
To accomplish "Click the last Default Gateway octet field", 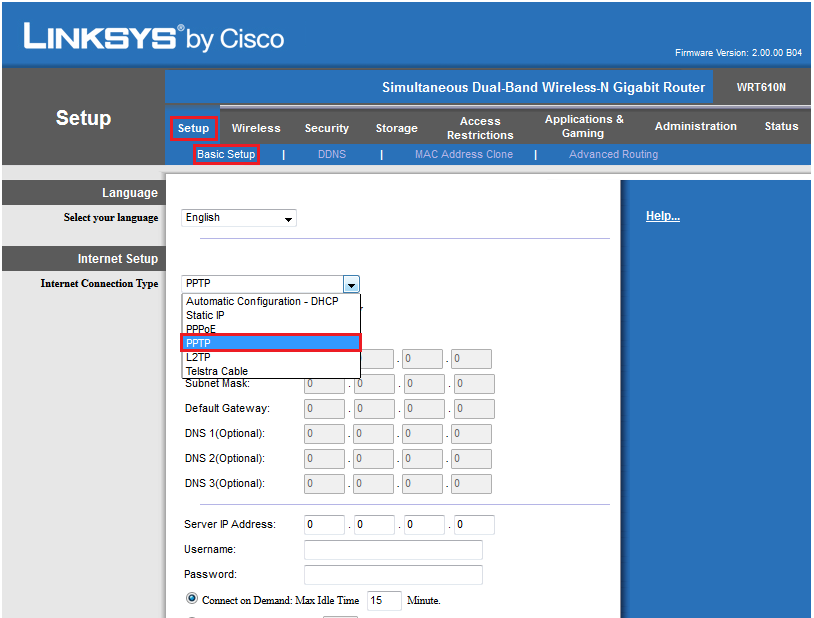I will click(x=474, y=409).
